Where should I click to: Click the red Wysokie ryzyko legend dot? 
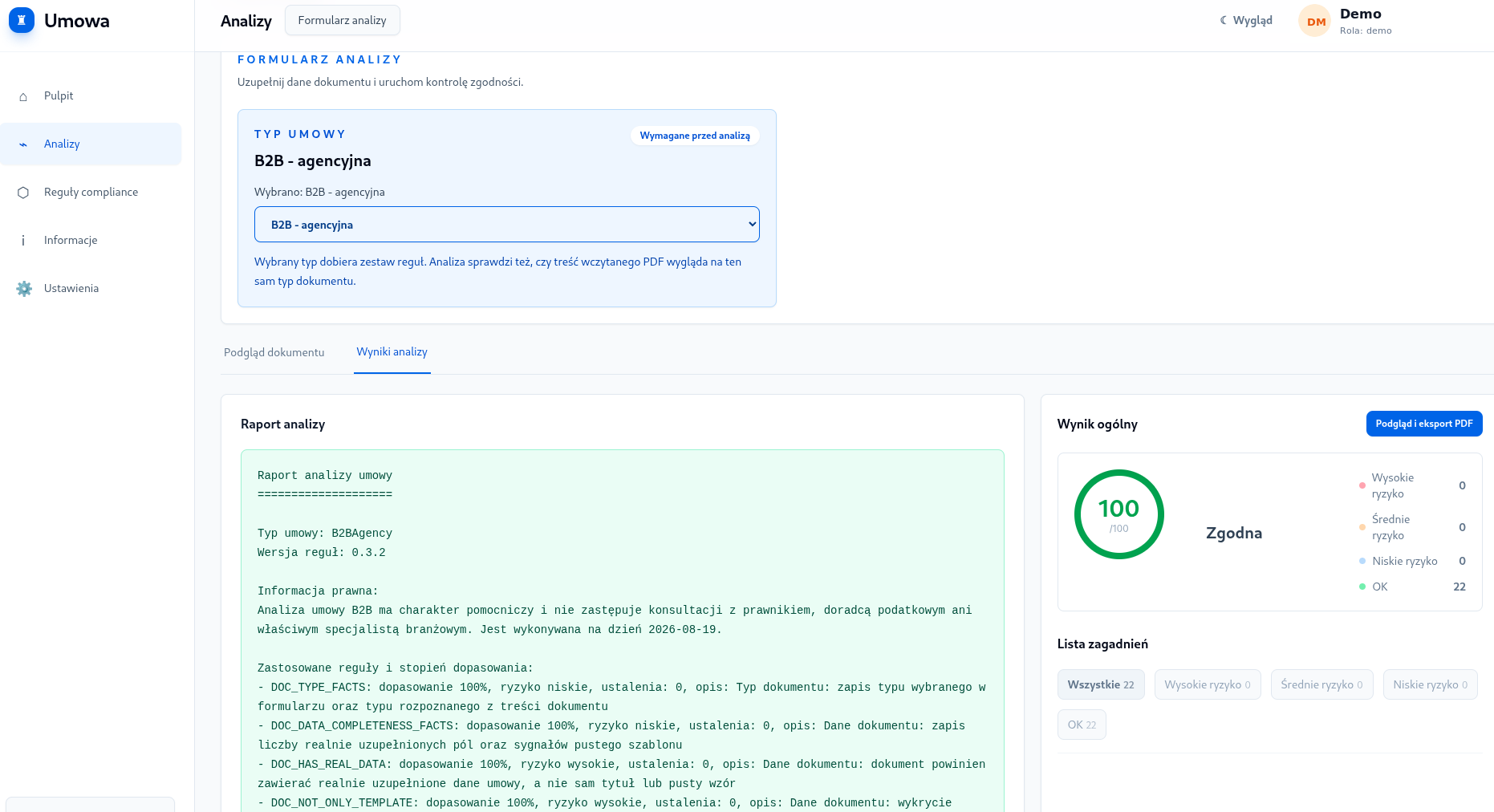click(1362, 485)
